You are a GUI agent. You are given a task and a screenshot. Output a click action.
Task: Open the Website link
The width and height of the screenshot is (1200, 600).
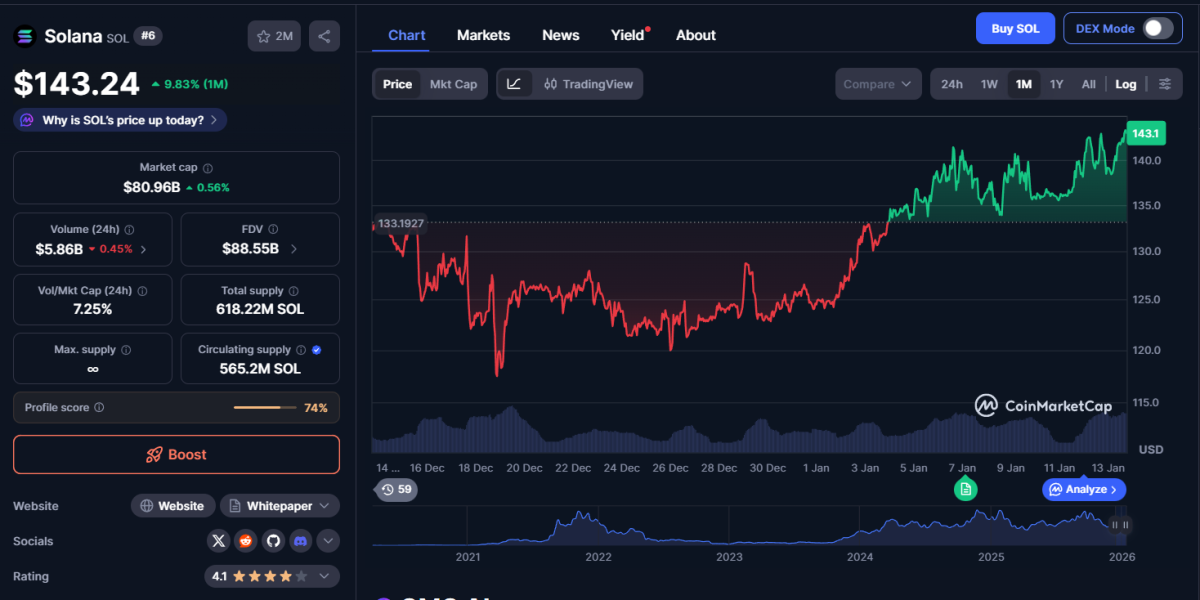click(x=174, y=506)
